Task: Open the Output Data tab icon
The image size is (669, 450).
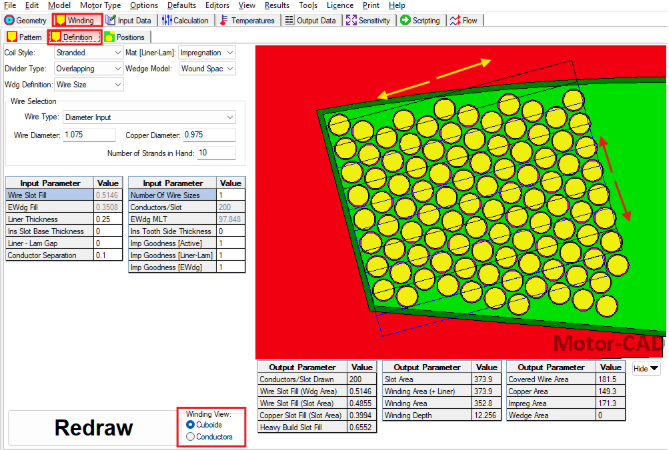Action: point(290,20)
